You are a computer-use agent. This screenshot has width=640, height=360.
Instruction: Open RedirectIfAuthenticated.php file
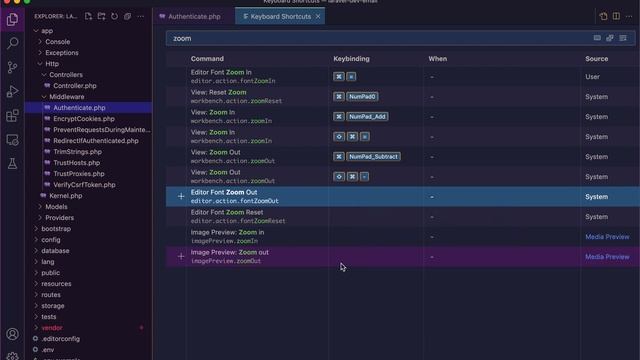click(x=96, y=141)
